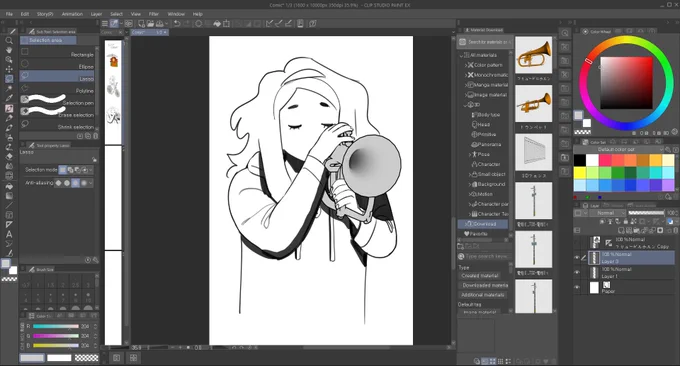Image resolution: width=680 pixels, height=366 pixels.
Task: Open the File menu
Action: (9, 14)
